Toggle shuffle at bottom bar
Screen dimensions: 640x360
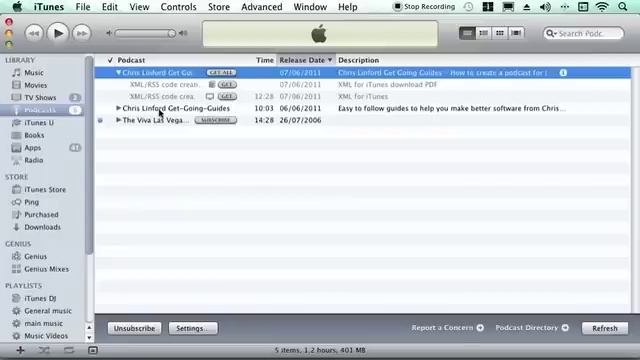click(44, 350)
